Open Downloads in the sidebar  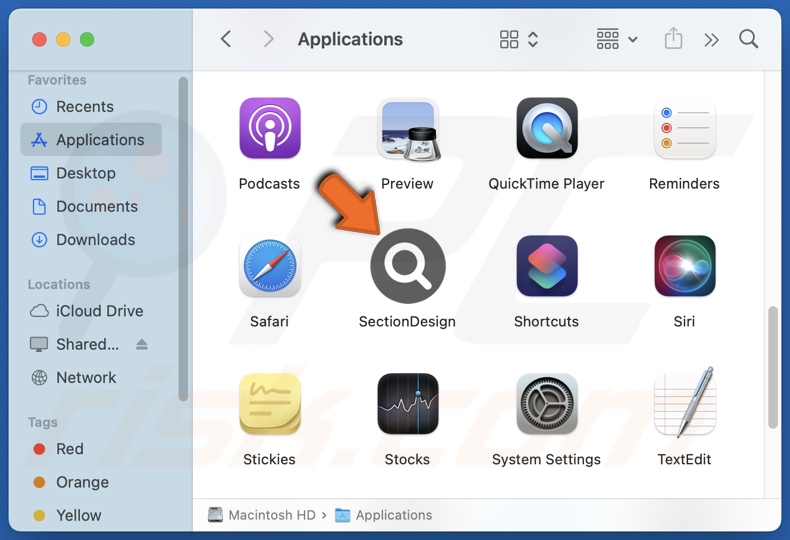pyautogui.click(x=91, y=240)
